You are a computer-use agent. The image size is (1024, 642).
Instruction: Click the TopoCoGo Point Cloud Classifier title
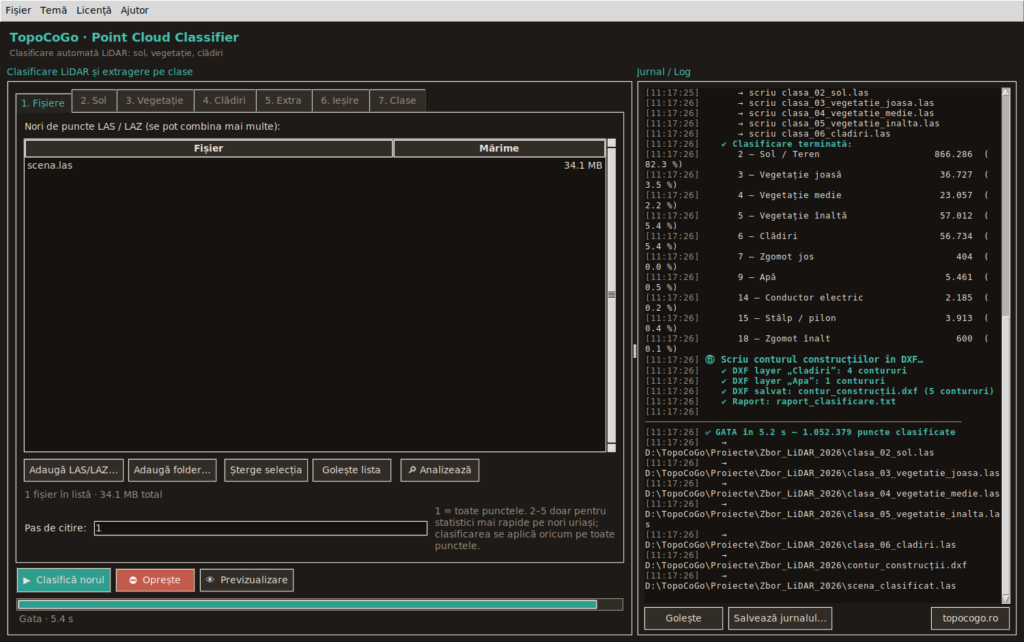pyautogui.click(x=124, y=37)
